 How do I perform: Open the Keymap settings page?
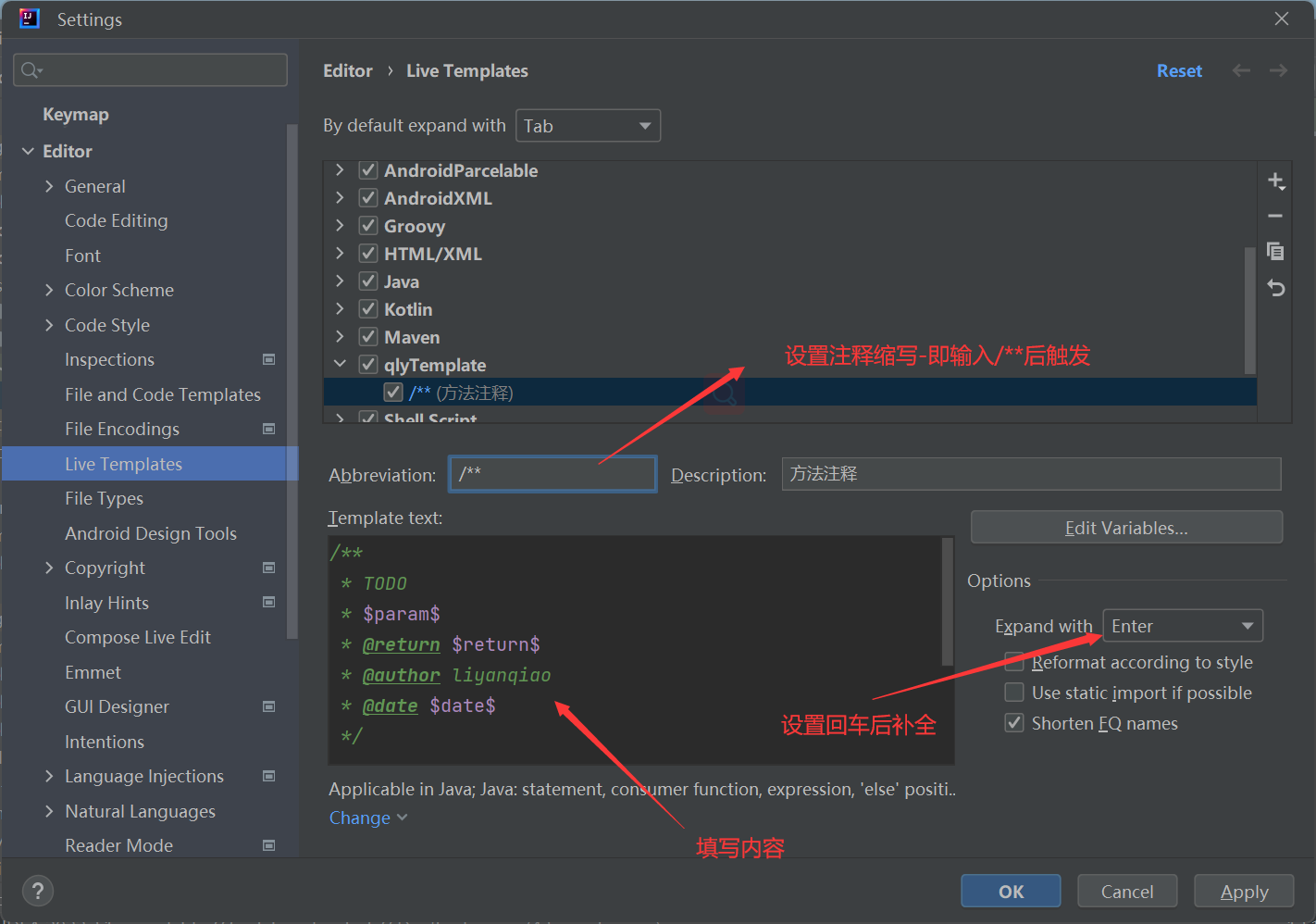click(x=76, y=115)
